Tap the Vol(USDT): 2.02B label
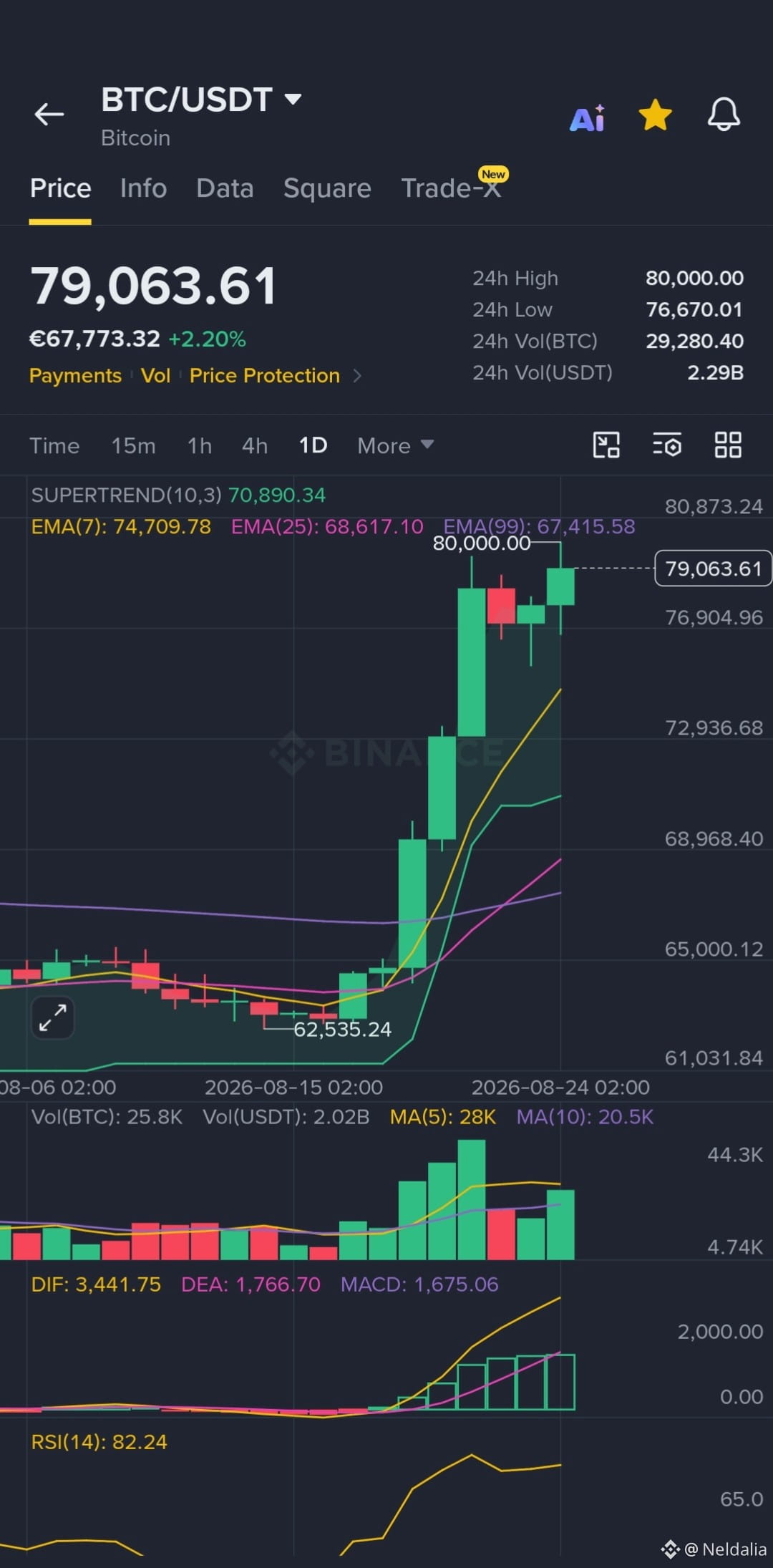This screenshot has height=1568, width=773. (x=286, y=1117)
